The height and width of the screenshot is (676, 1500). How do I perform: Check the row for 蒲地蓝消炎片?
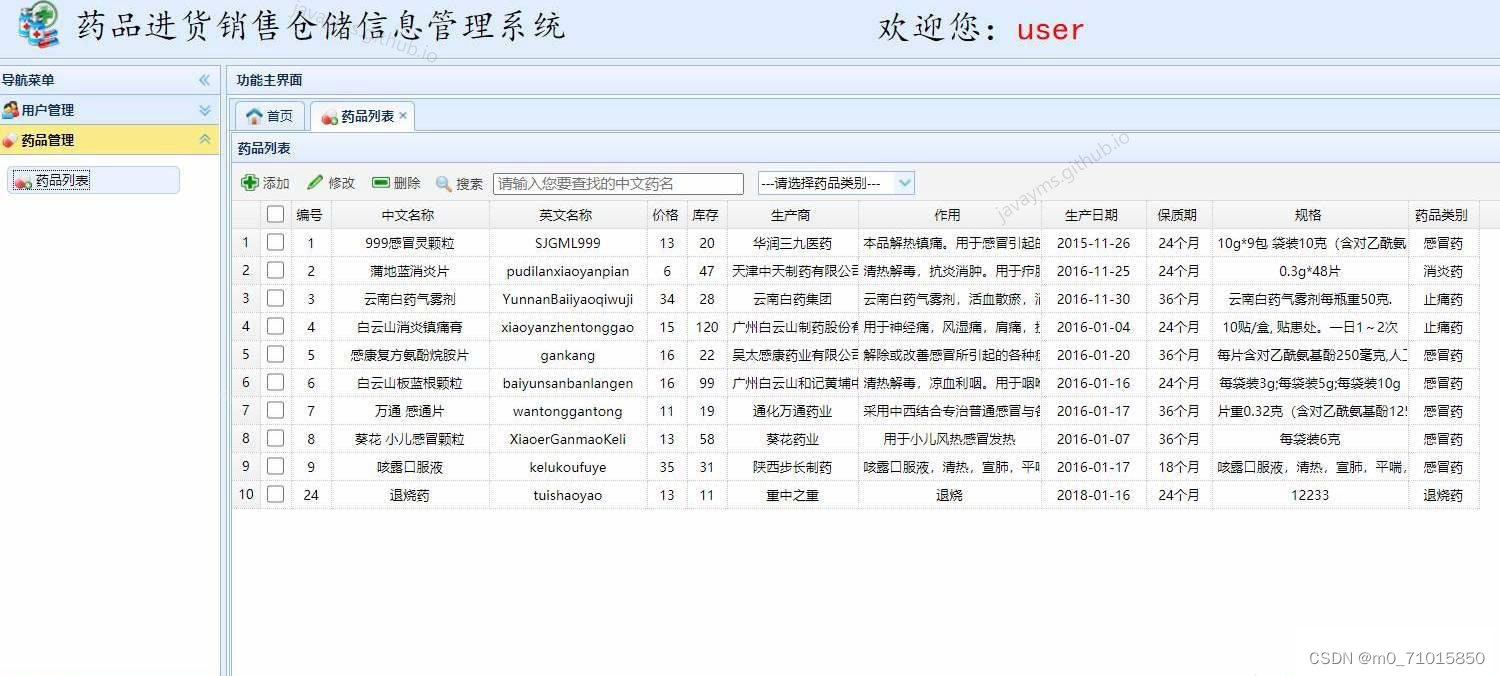tap(275, 270)
